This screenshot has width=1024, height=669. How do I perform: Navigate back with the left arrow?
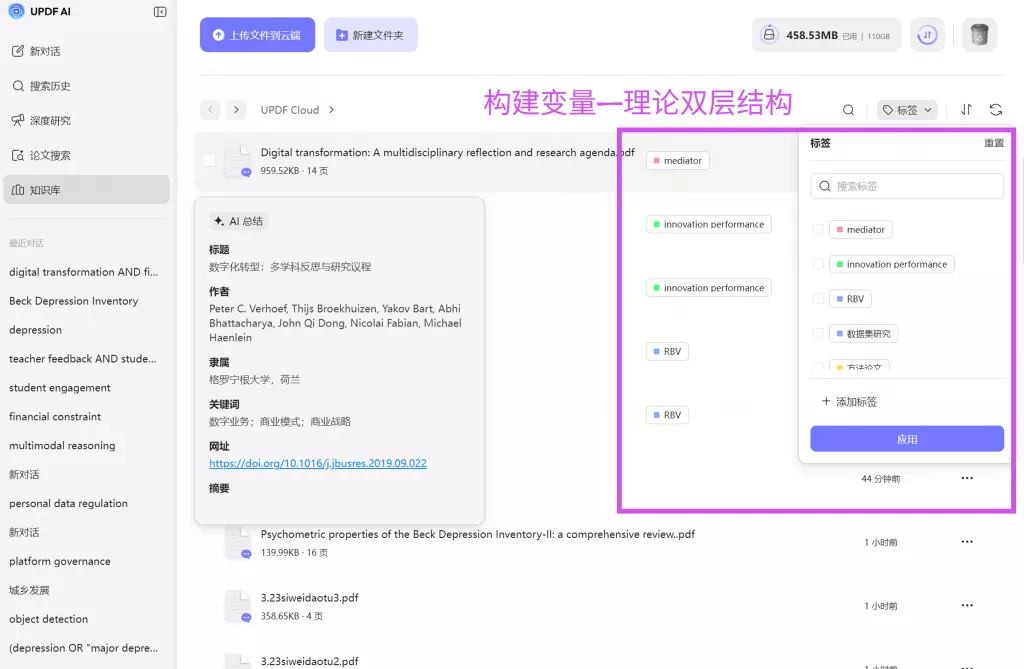coord(210,110)
